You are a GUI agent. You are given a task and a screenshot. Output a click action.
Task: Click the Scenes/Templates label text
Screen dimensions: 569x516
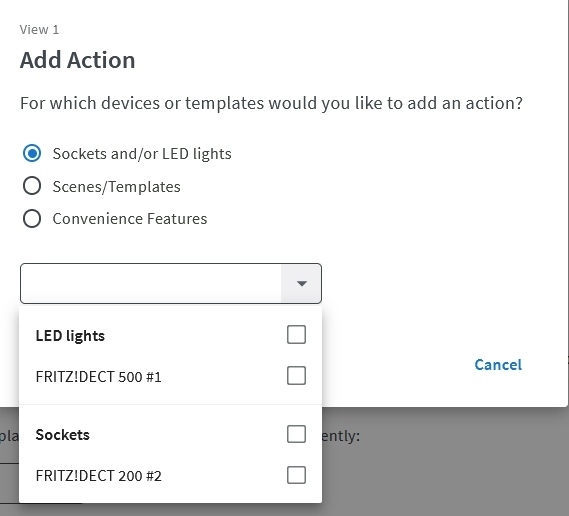(116, 187)
